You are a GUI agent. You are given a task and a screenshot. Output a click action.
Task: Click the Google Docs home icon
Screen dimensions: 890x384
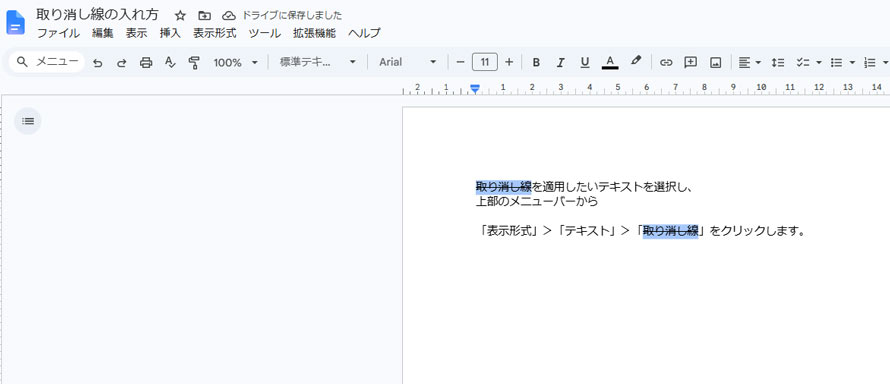[x=15, y=23]
